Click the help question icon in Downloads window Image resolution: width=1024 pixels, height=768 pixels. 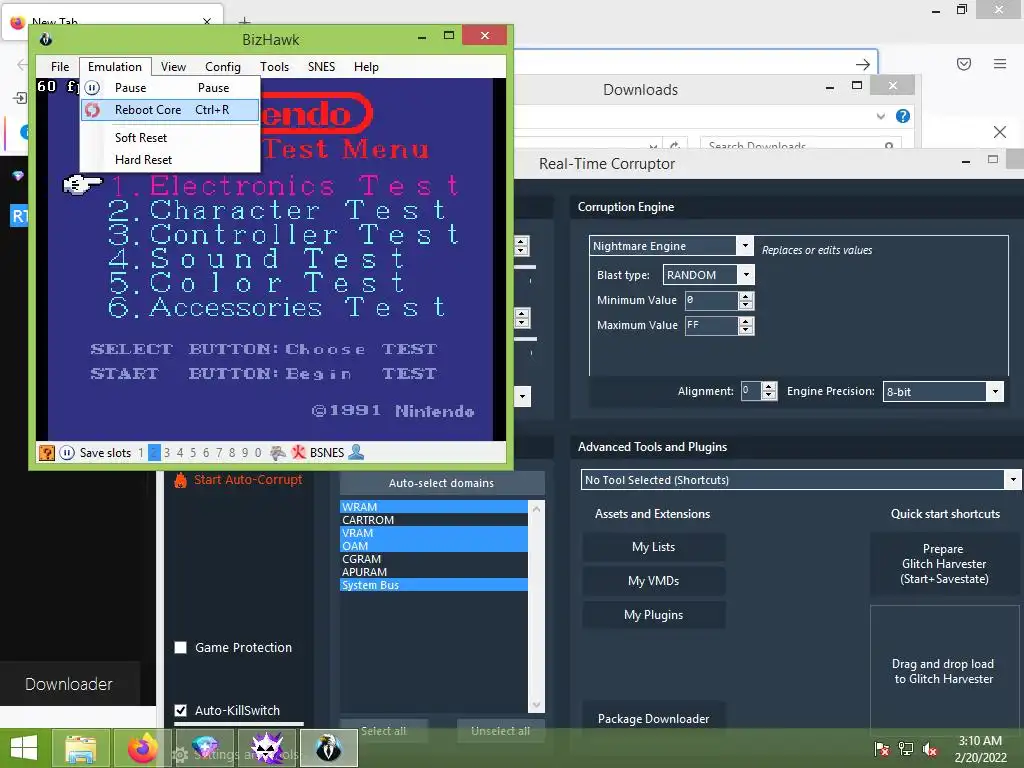pos(903,116)
